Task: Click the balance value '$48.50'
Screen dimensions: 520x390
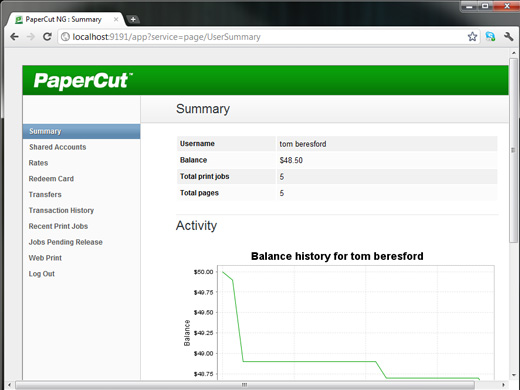Action: (x=291, y=160)
